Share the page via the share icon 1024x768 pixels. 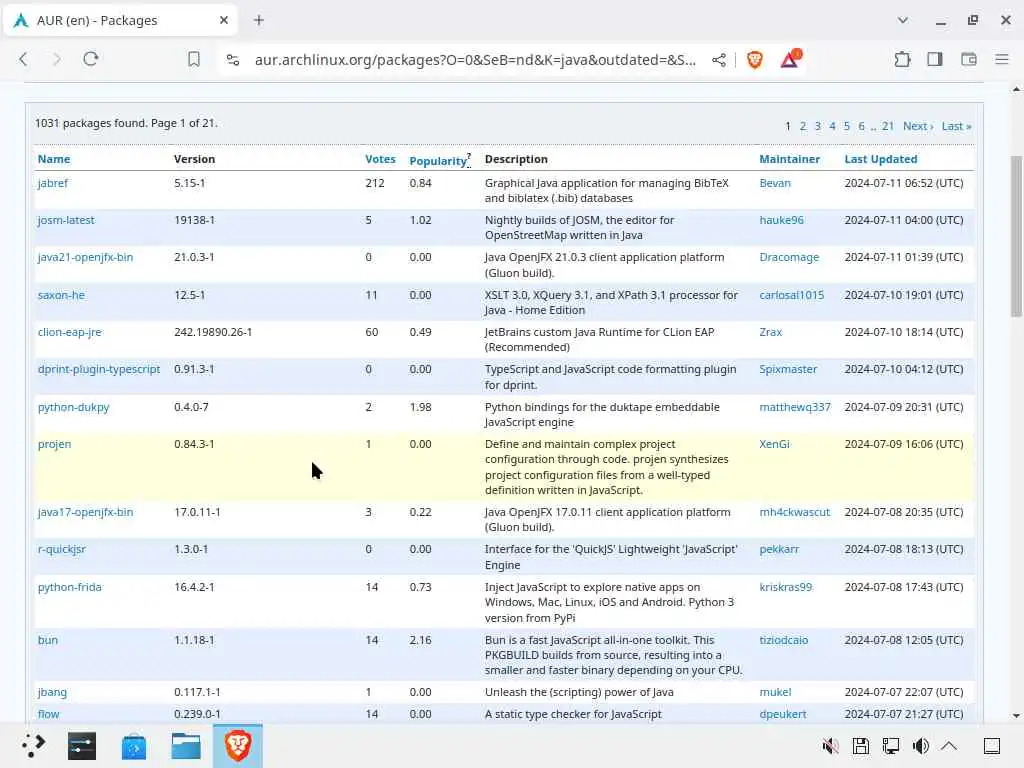coord(719,60)
